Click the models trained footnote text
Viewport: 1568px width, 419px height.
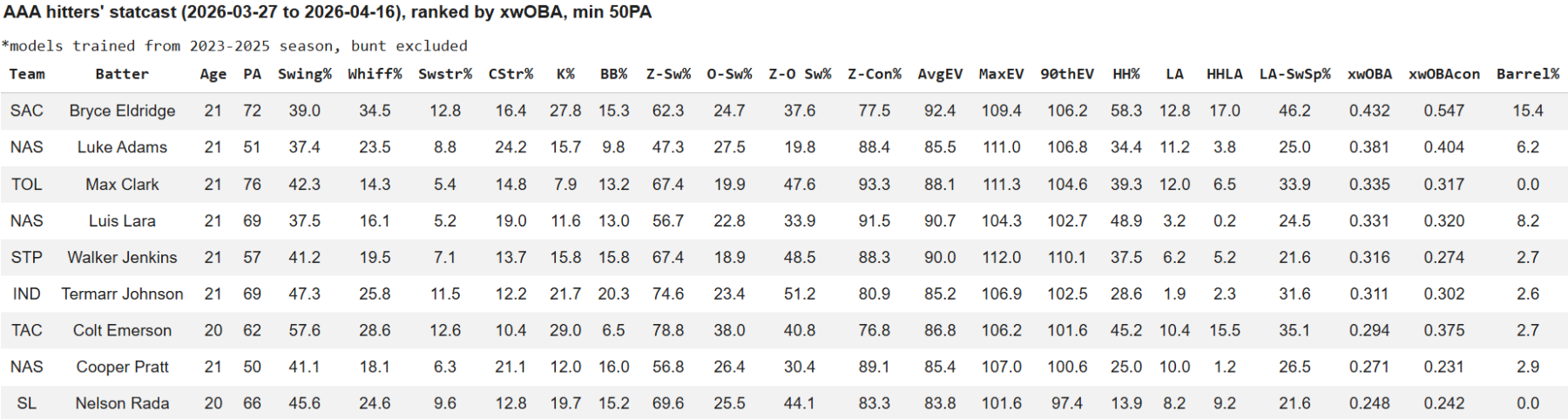click(x=234, y=45)
